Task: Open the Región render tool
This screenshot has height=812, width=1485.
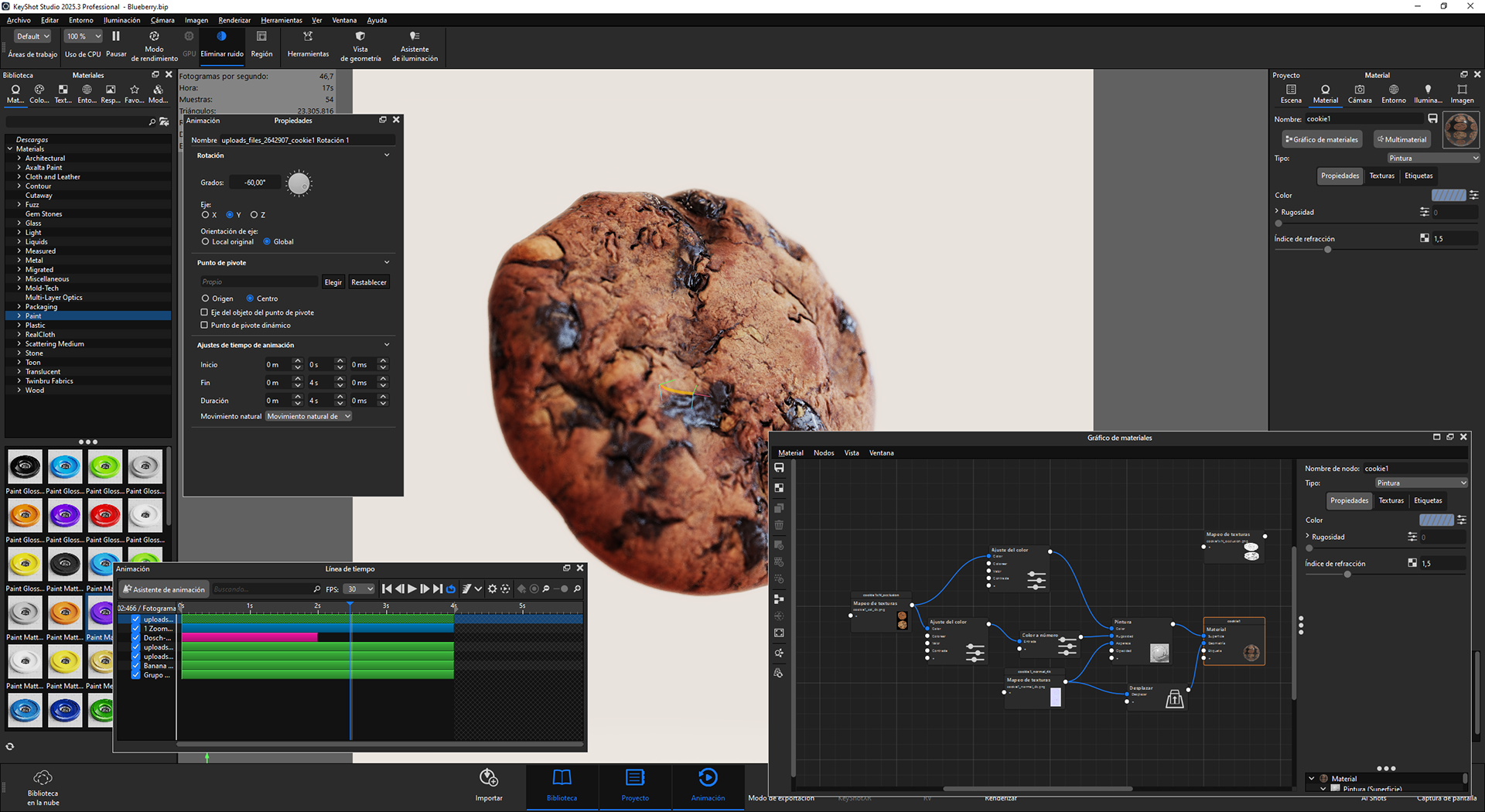Action: point(261,37)
